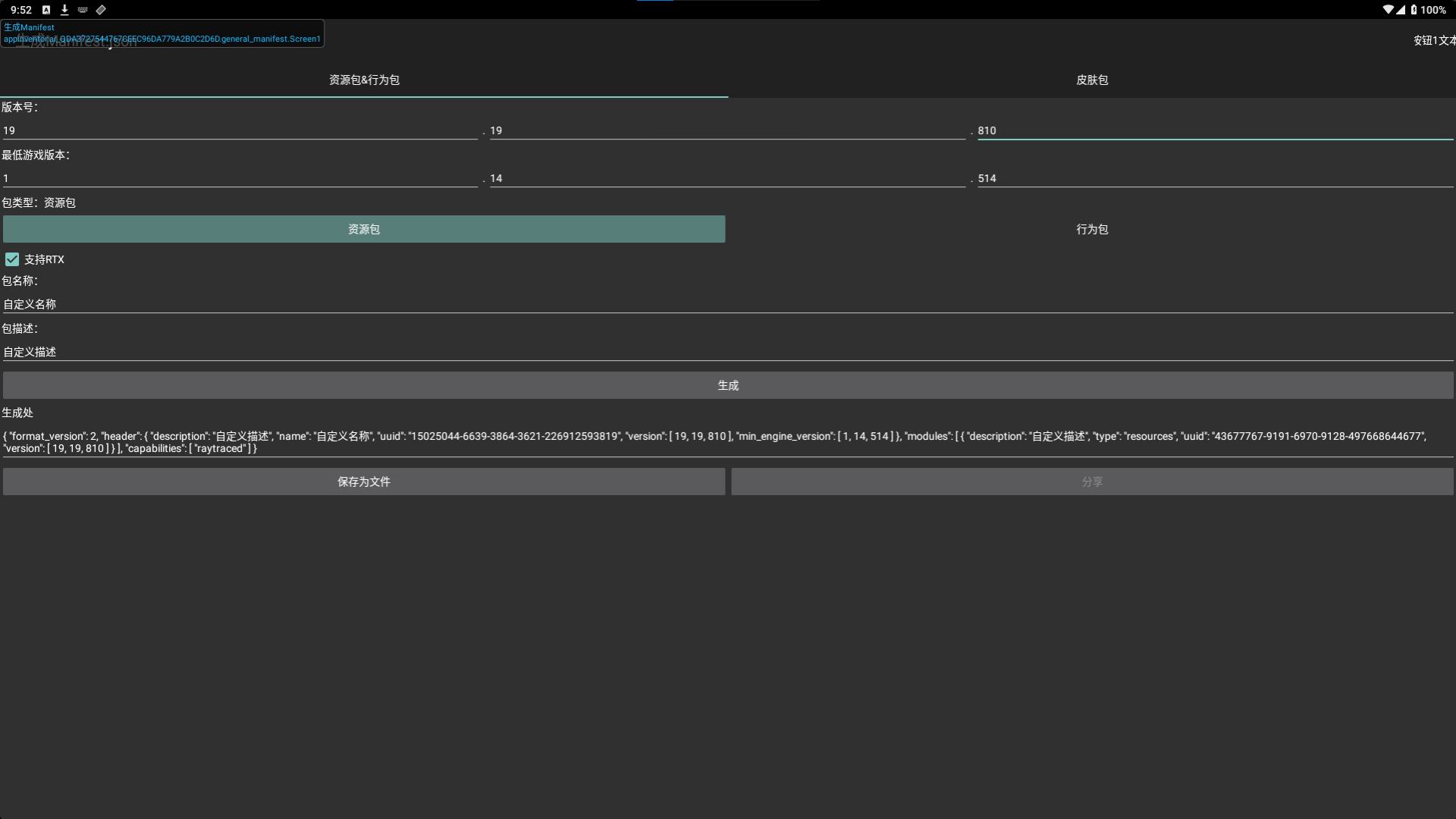This screenshot has width=1456, height=819.
Task: Click the 保存为文件 button
Action: click(x=364, y=482)
